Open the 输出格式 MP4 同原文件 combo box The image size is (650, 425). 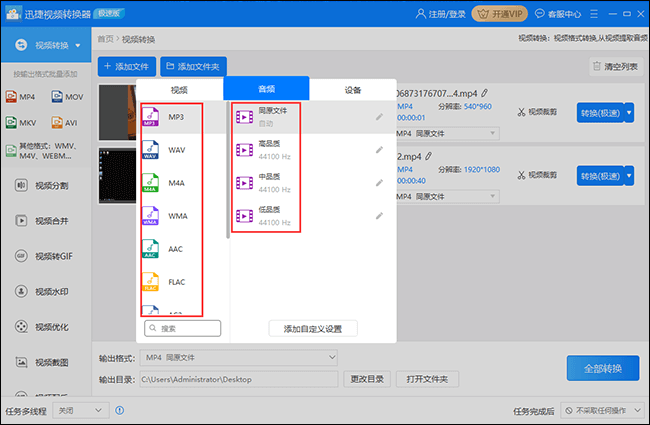(x=239, y=357)
